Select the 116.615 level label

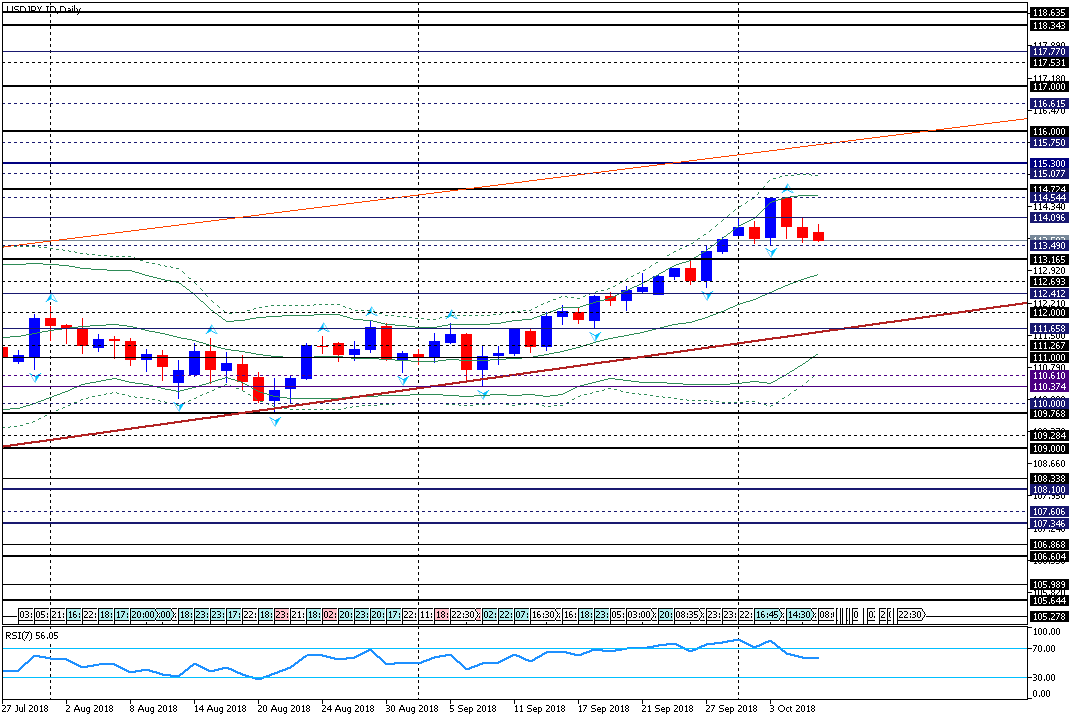tap(1049, 104)
